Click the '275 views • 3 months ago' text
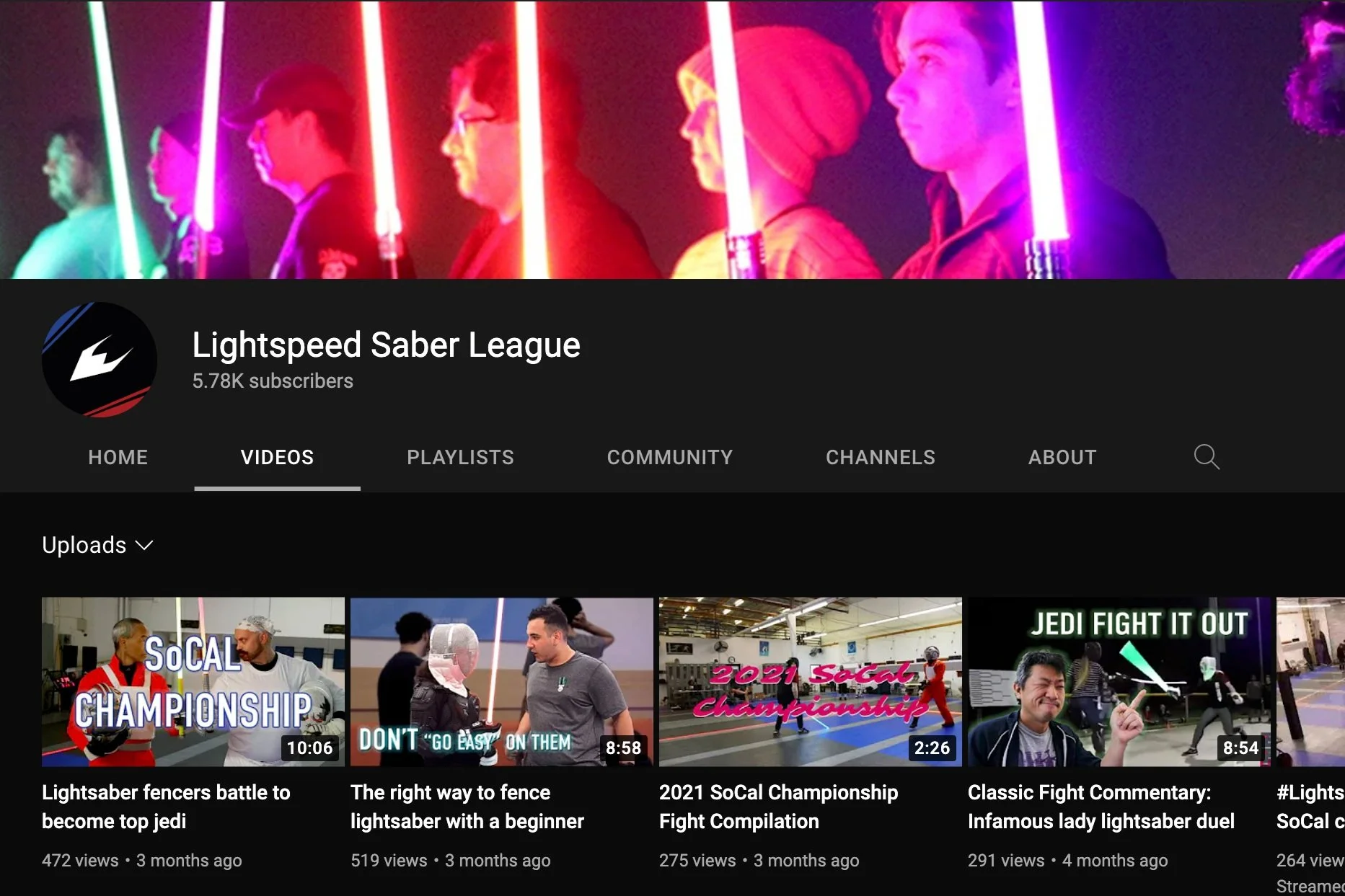 coord(759,861)
